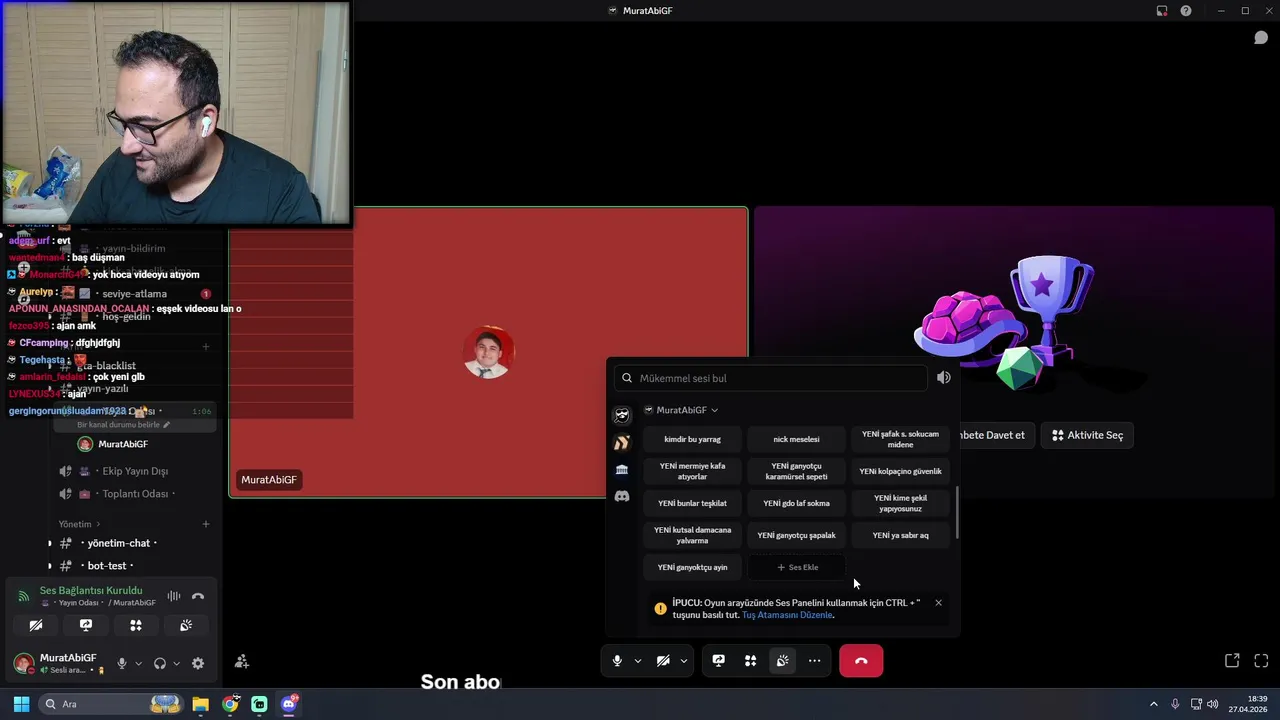Show hidden system tray icons
1280x720 pixels.
pyautogui.click(x=1153, y=704)
